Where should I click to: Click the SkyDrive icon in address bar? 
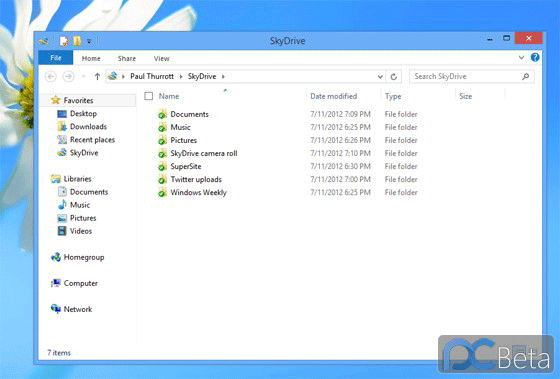[x=112, y=76]
